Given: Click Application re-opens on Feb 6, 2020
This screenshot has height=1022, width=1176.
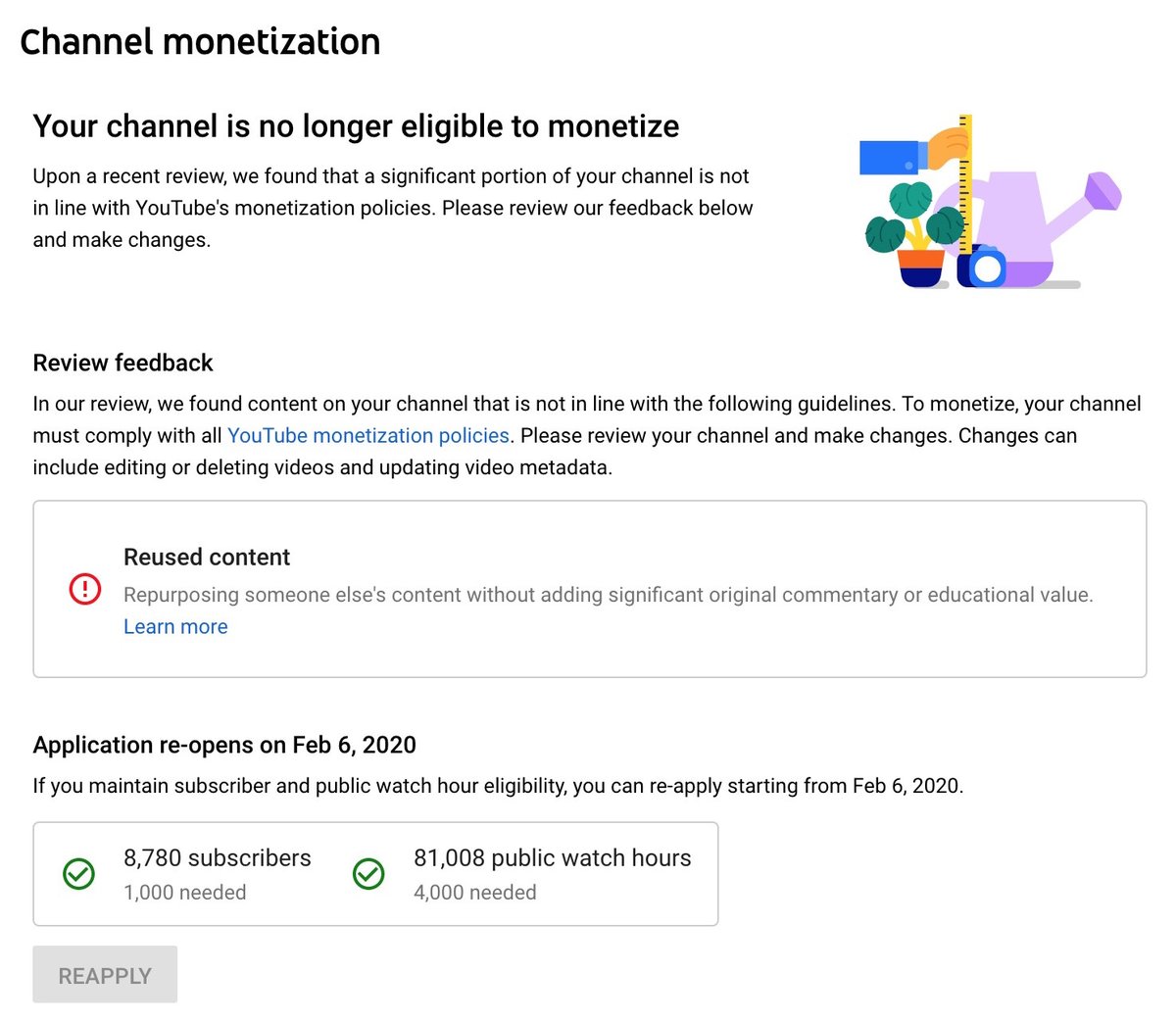Looking at the screenshot, I should coord(224,745).
